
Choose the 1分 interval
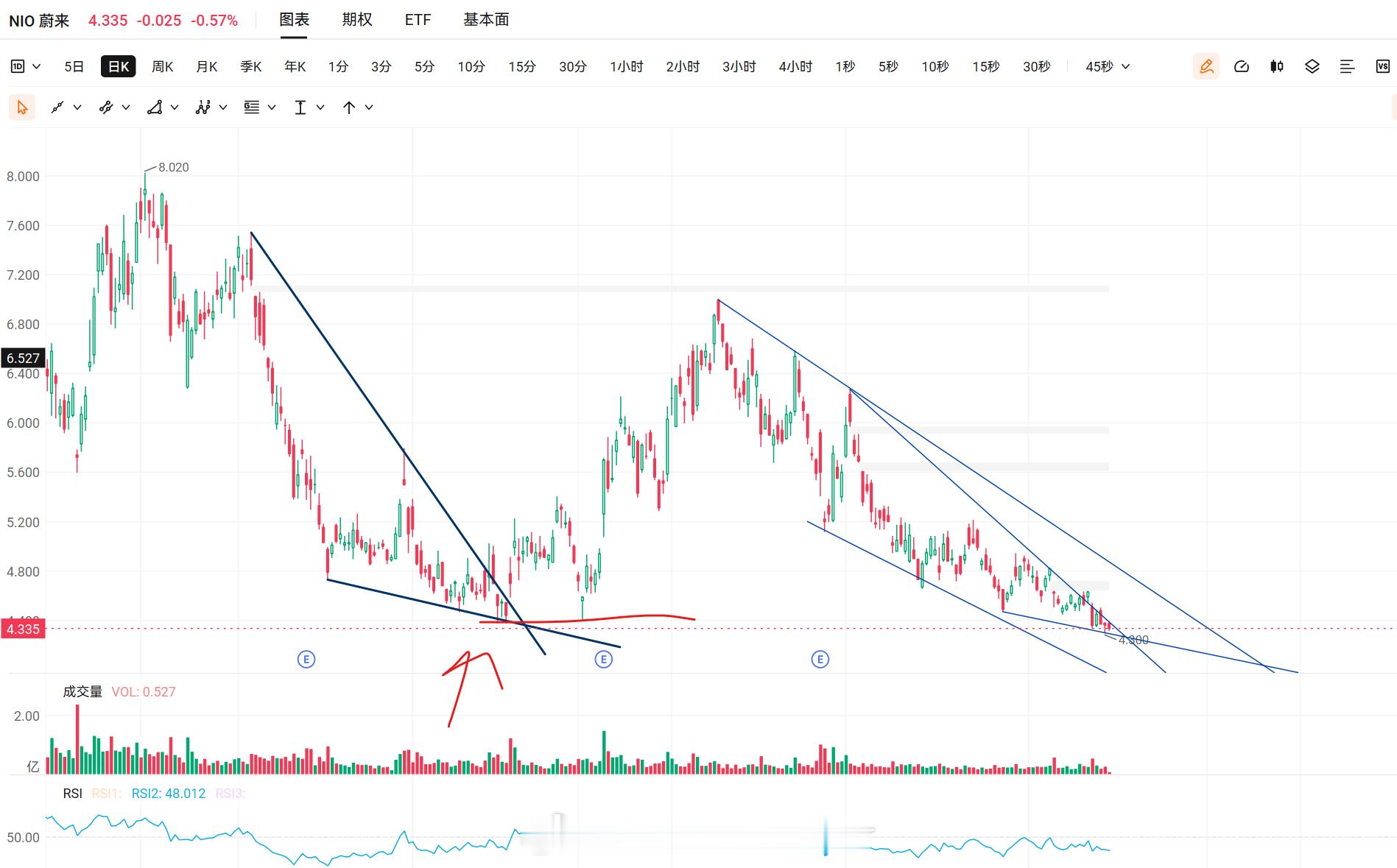pyautogui.click(x=338, y=66)
